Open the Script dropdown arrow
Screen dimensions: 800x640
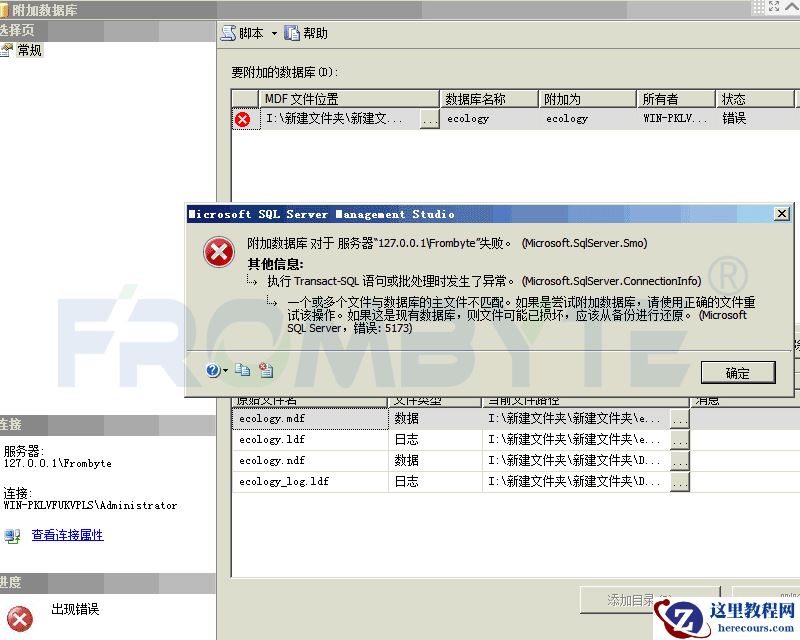(x=274, y=33)
